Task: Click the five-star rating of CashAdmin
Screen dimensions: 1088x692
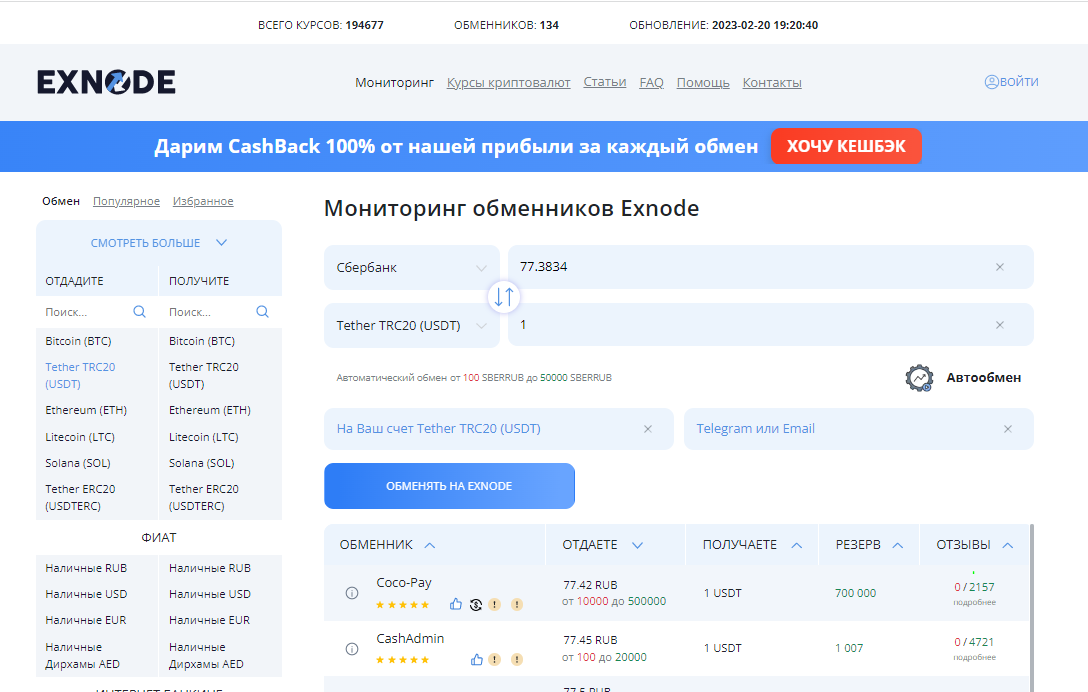Action: click(402, 660)
